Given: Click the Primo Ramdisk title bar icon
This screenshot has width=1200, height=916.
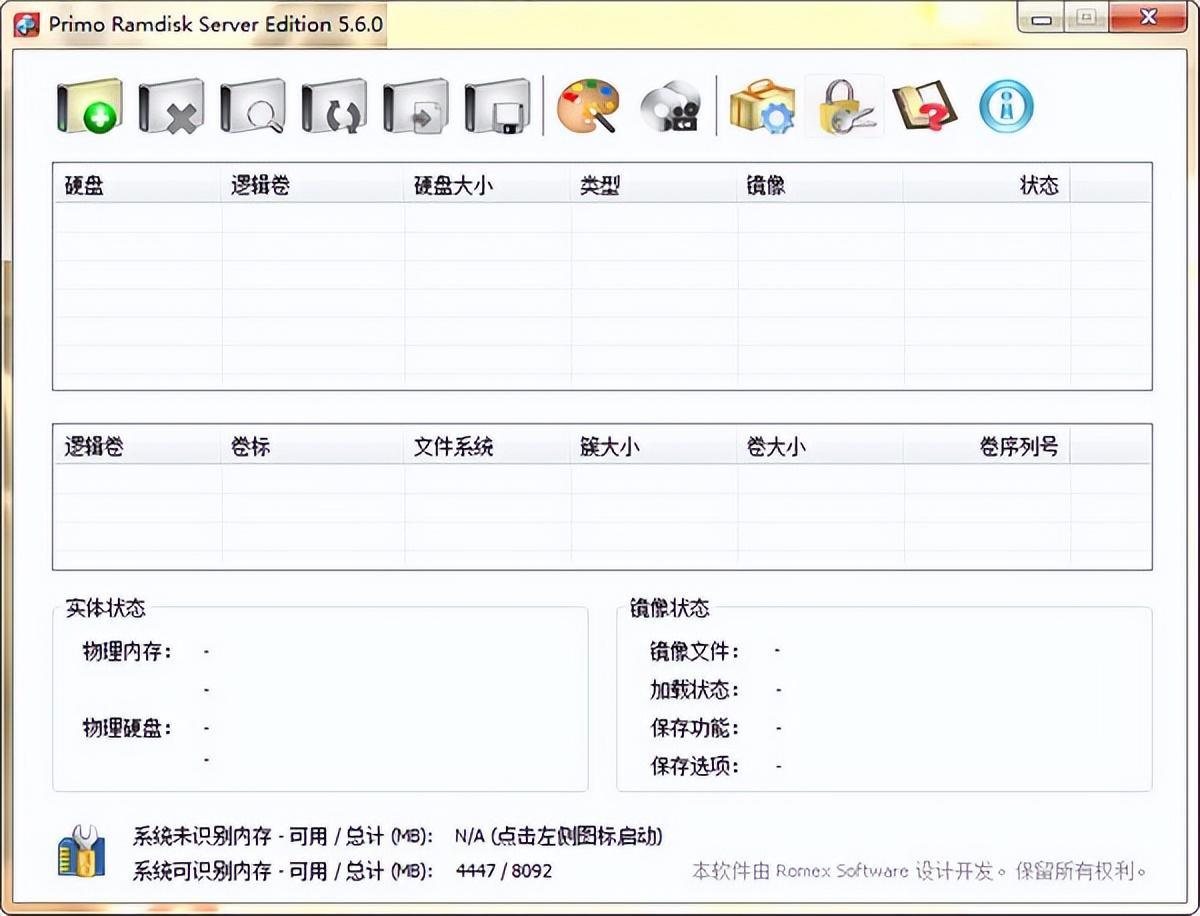Looking at the screenshot, I should [25, 17].
